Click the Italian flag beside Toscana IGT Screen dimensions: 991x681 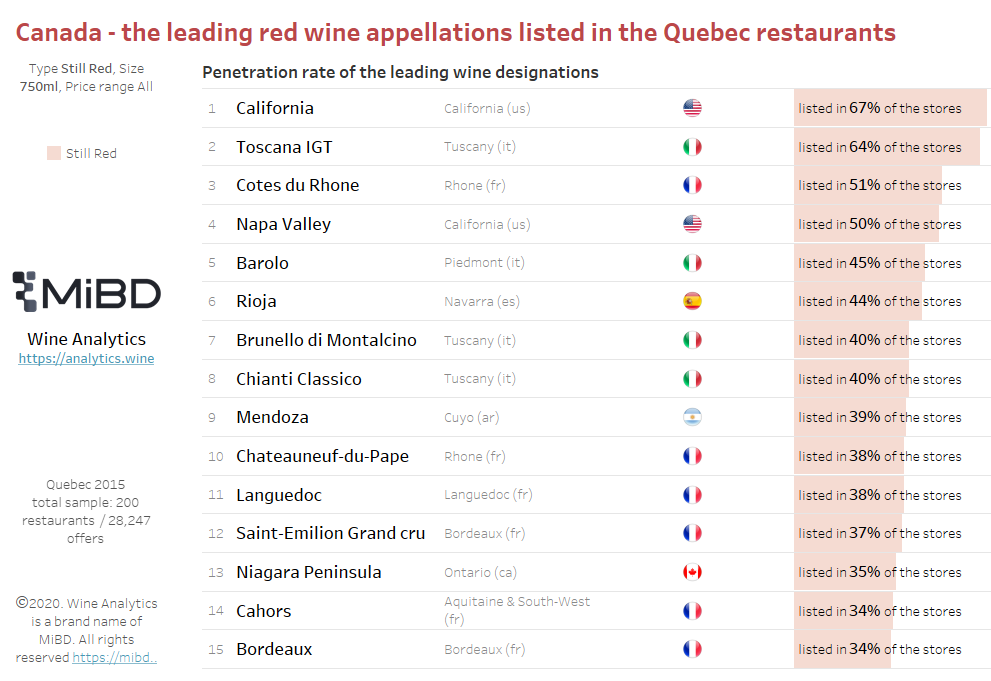692,147
